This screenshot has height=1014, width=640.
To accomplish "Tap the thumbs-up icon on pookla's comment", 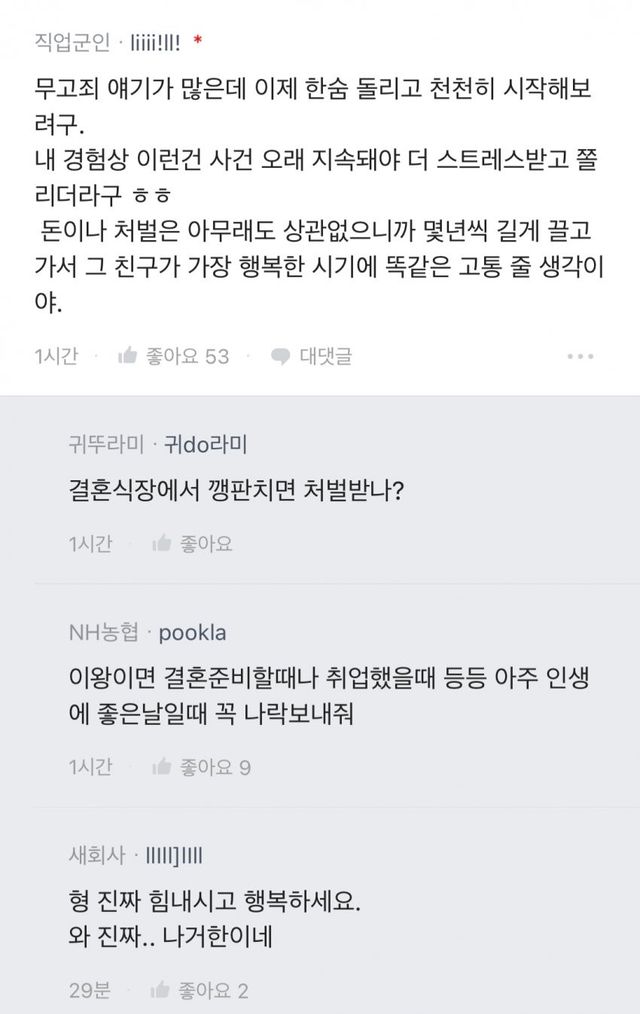I will [161, 767].
